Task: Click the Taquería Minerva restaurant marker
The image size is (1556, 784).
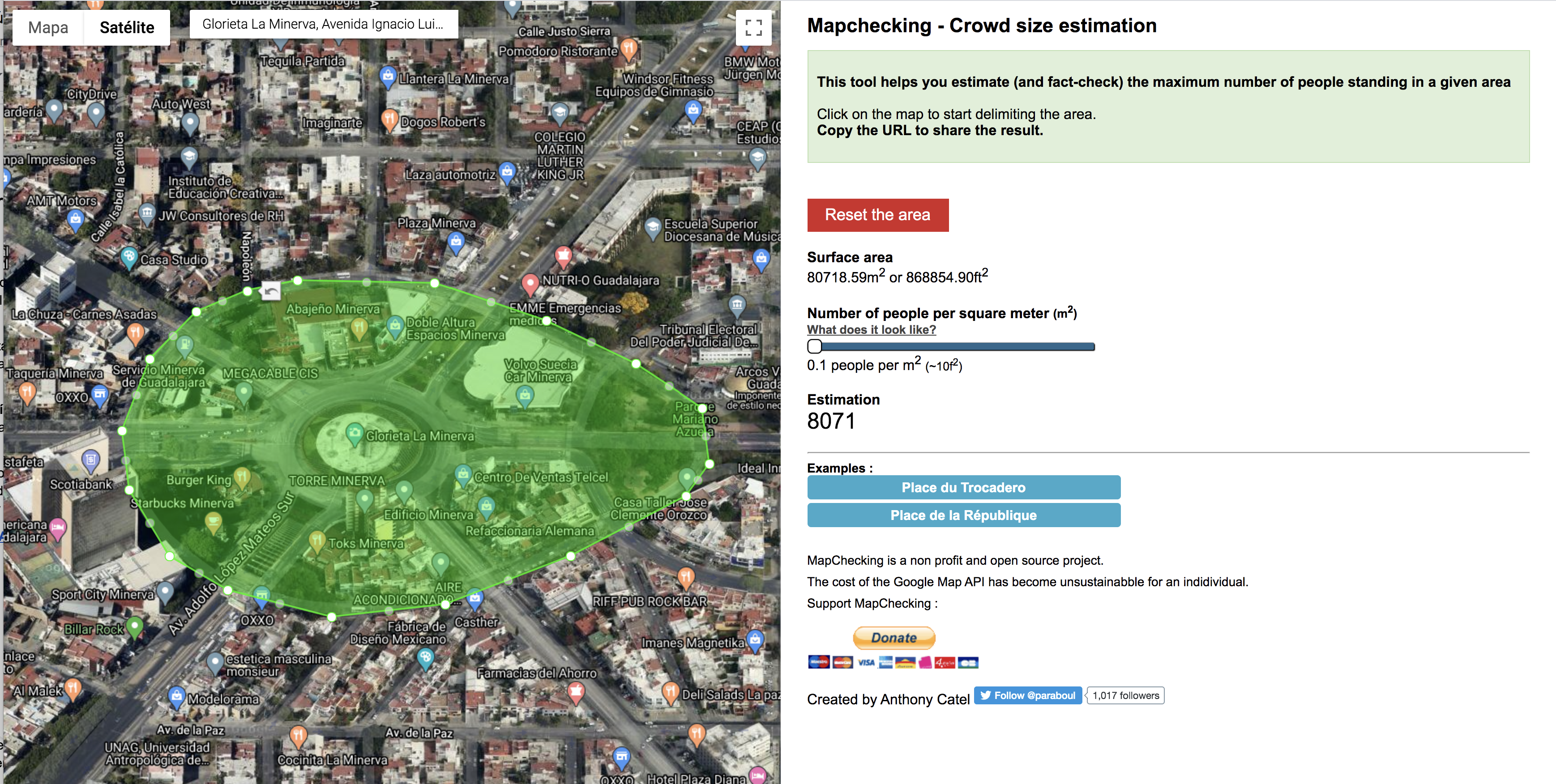Action: [x=26, y=393]
